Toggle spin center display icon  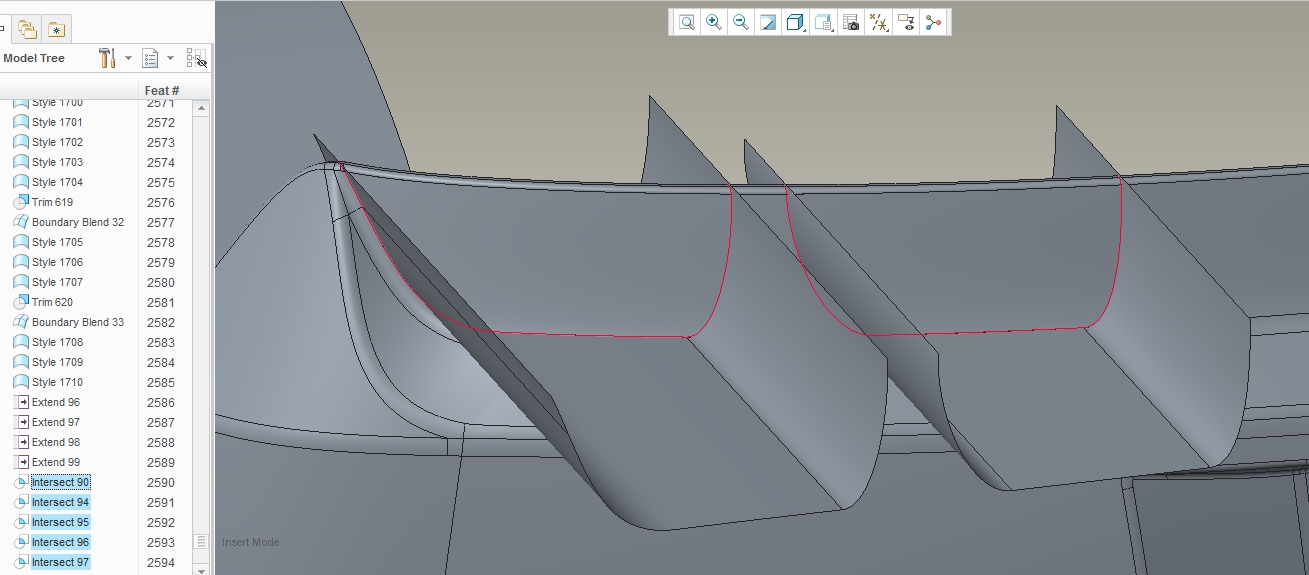pyautogui.click(x=933, y=22)
